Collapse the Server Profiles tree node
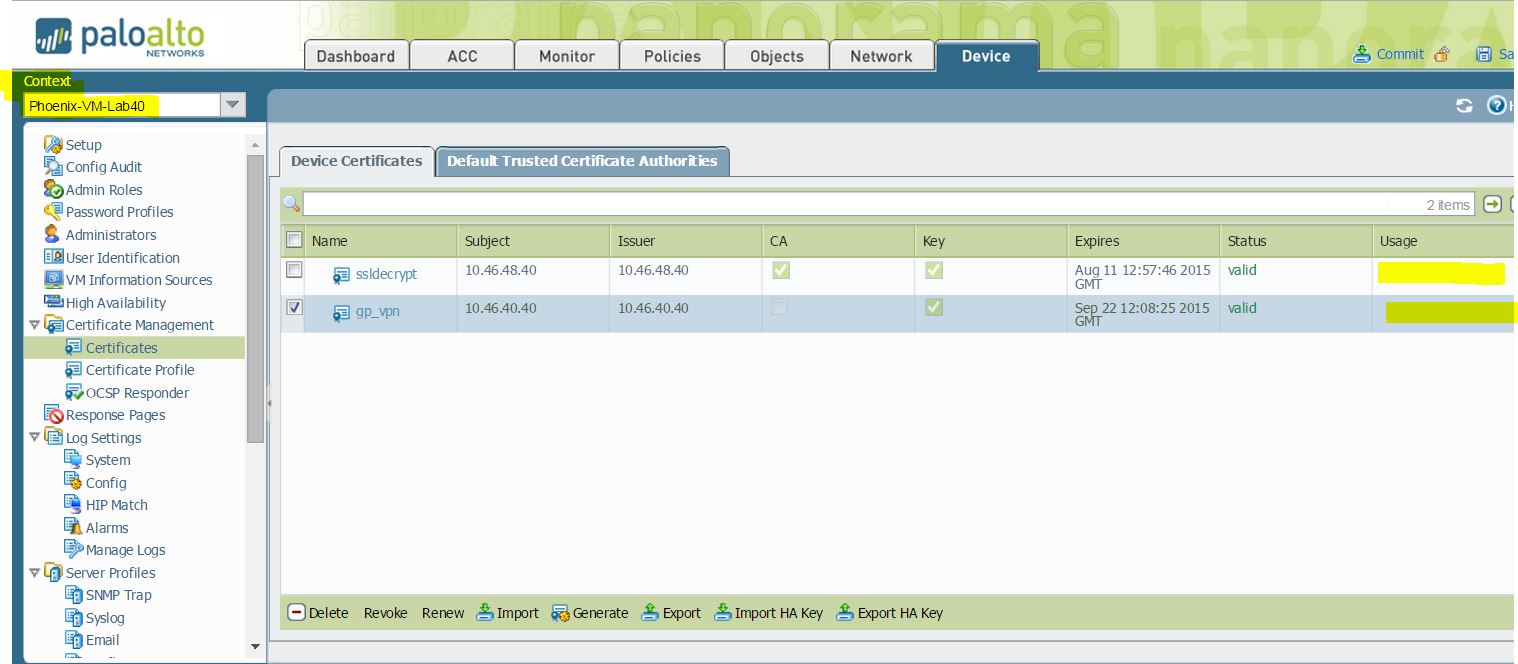This screenshot has height=664, width=1518. [35, 573]
